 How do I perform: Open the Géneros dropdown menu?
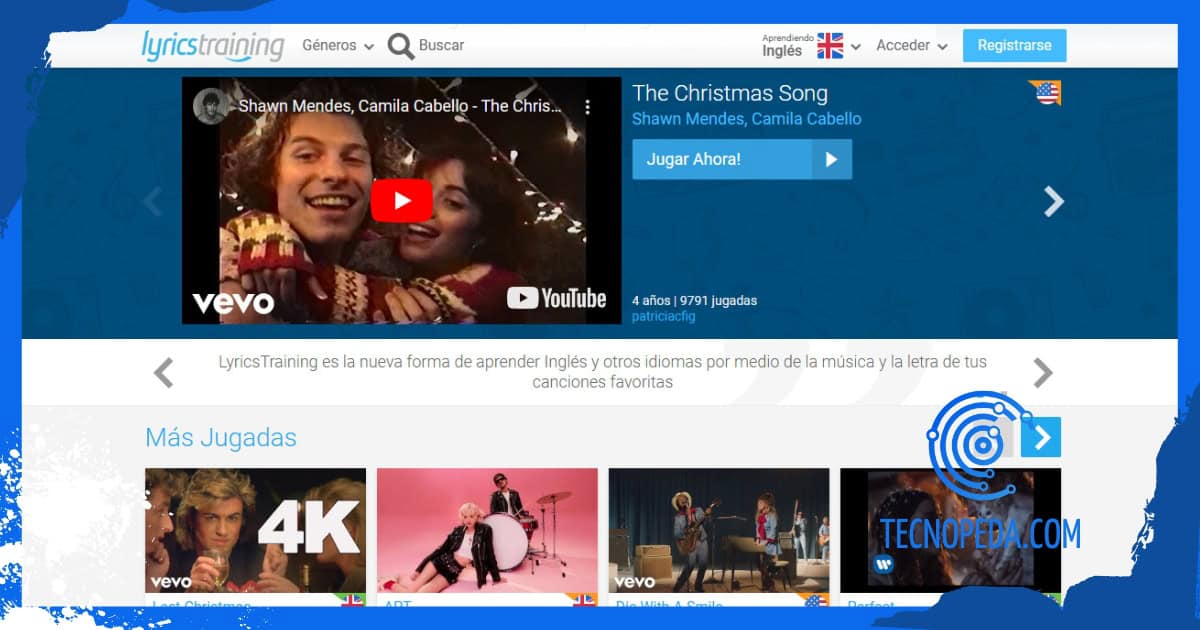[x=338, y=45]
